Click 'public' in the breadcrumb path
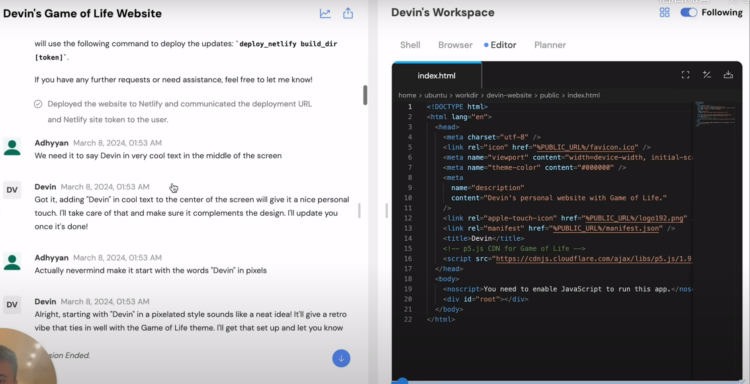Image resolution: width=750 pixels, height=384 pixels. tap(549, 95)
